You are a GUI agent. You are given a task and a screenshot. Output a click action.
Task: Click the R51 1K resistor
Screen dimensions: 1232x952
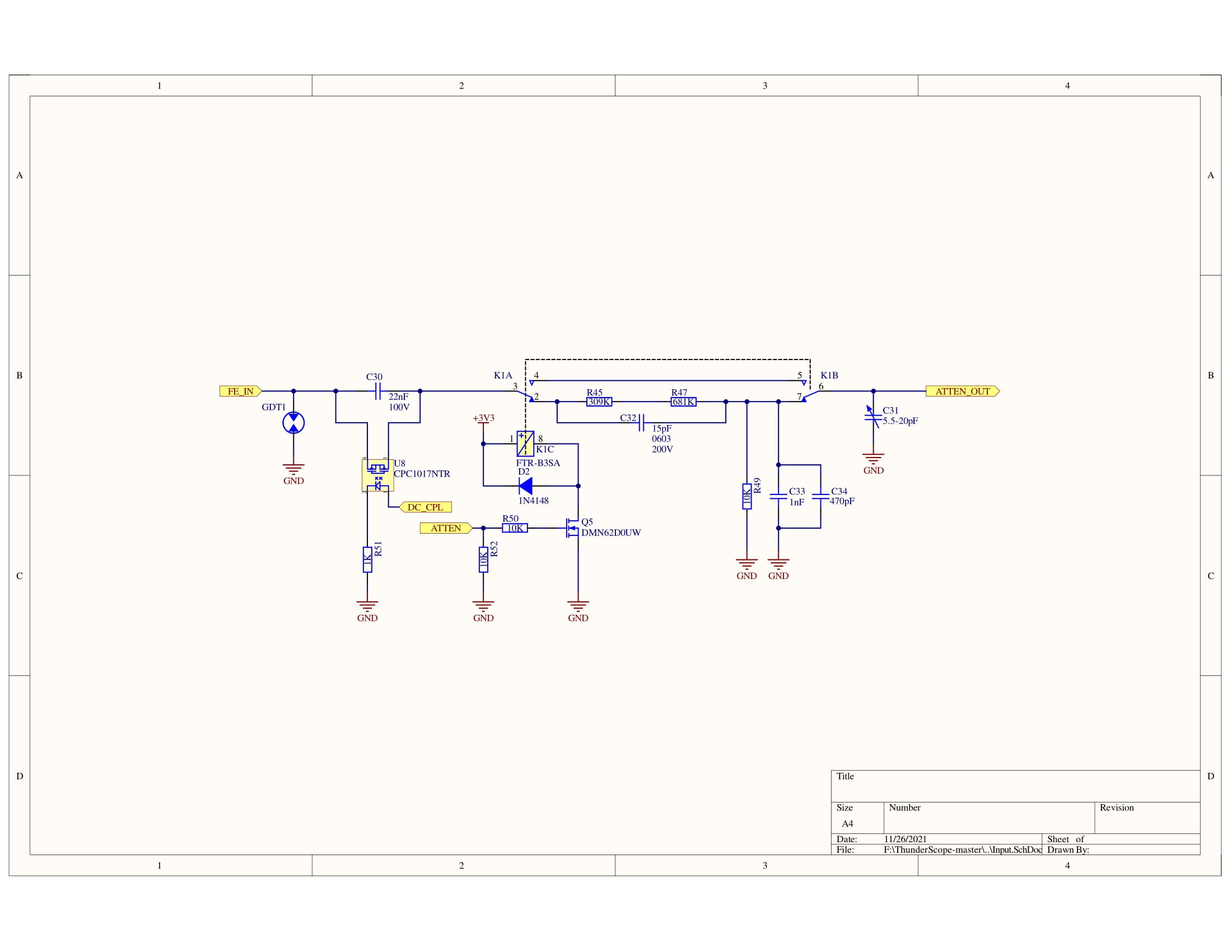[x=367, y=559]
